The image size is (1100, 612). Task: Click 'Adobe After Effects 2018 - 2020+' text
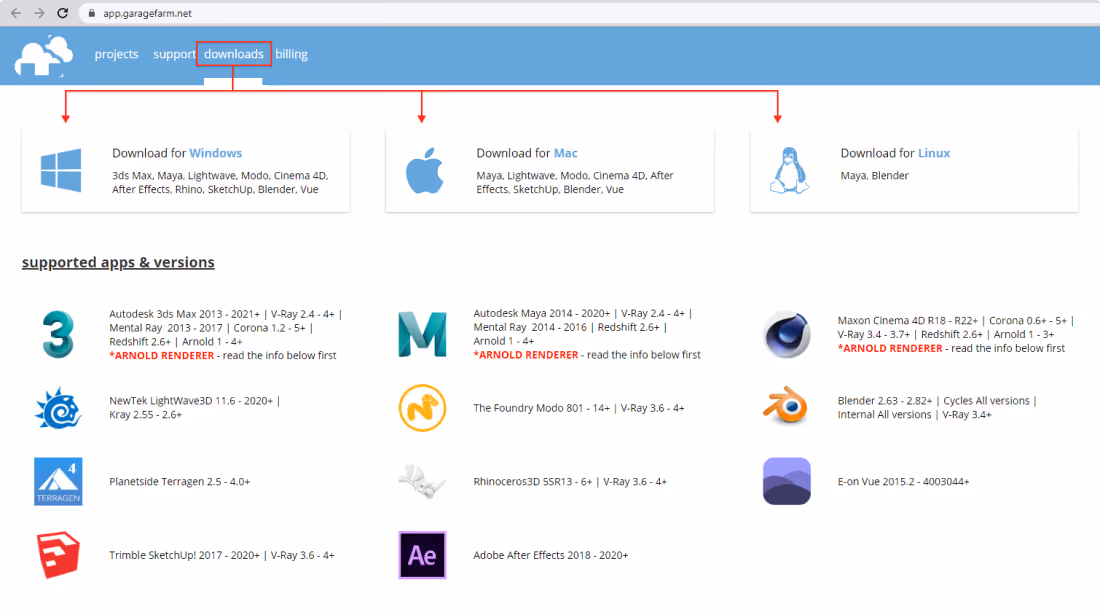[551, 555]
